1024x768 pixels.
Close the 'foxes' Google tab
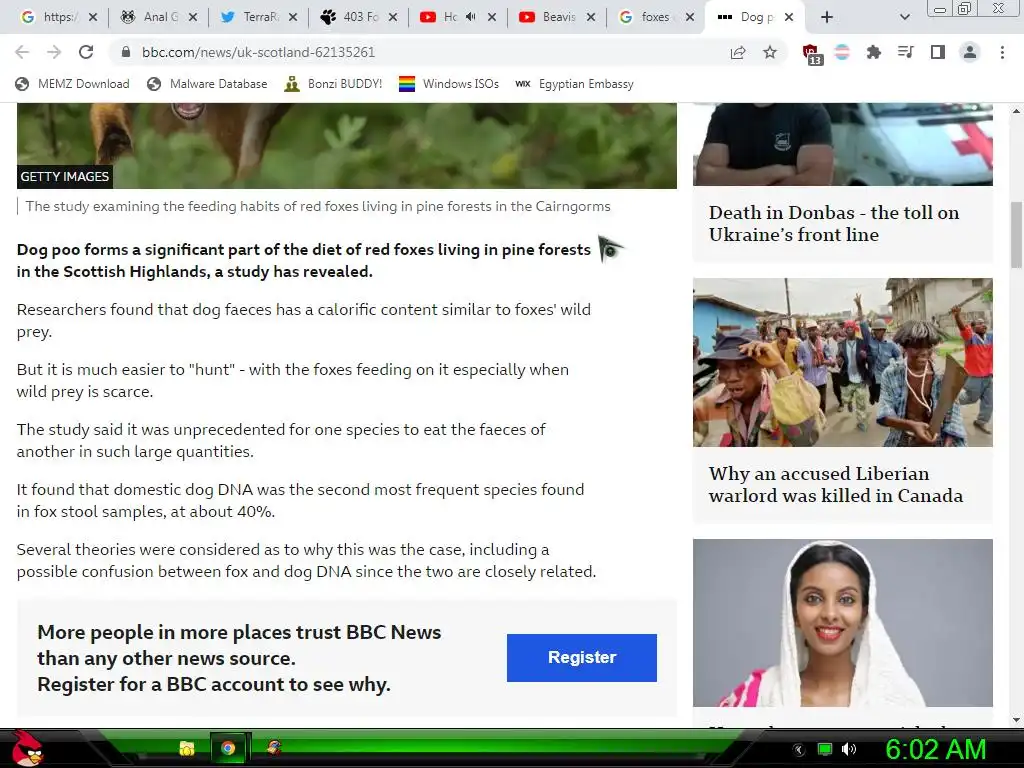coord(690,18)
